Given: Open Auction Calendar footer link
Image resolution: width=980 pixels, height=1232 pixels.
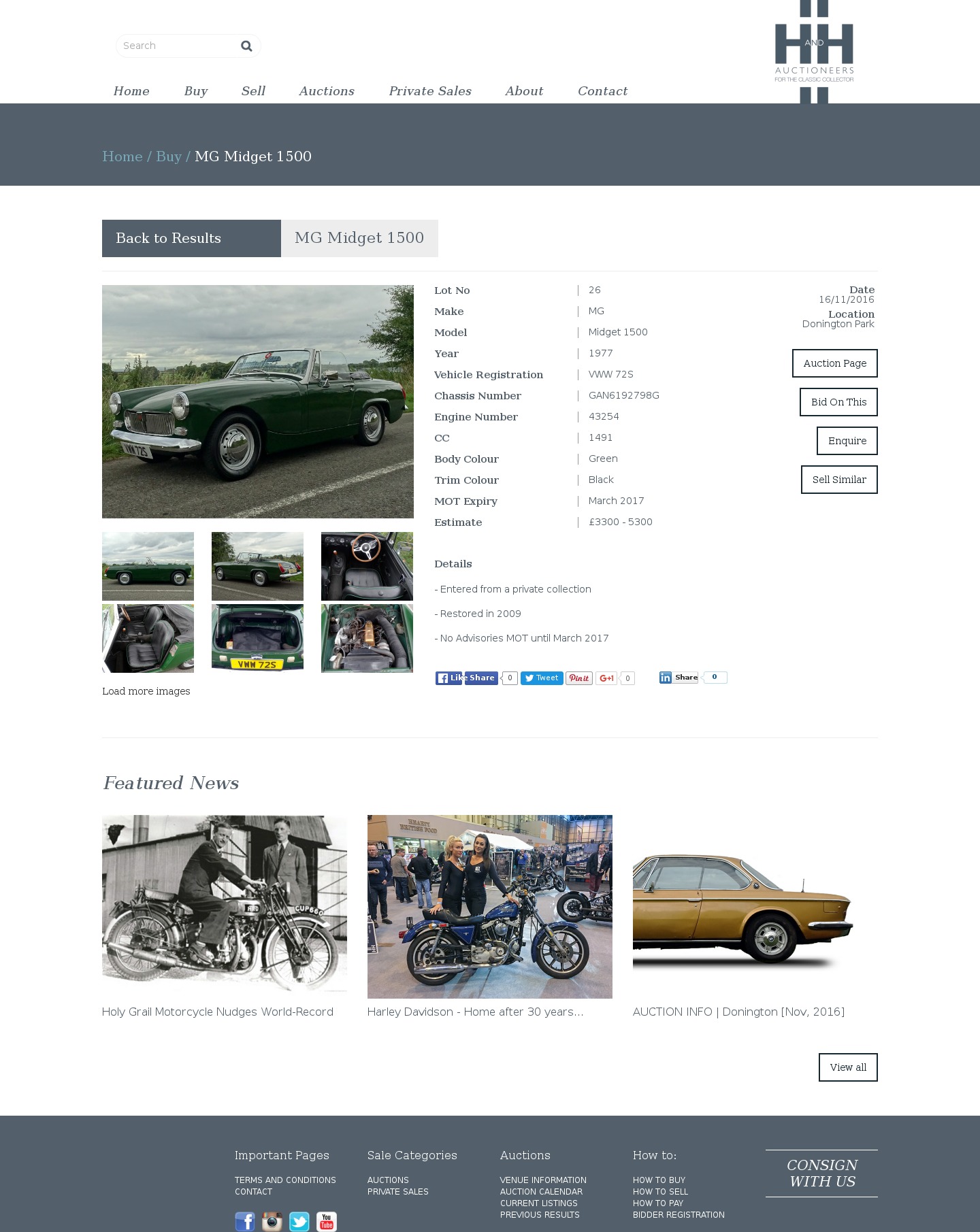Looking at the screenshot, I should (541, 1192).
